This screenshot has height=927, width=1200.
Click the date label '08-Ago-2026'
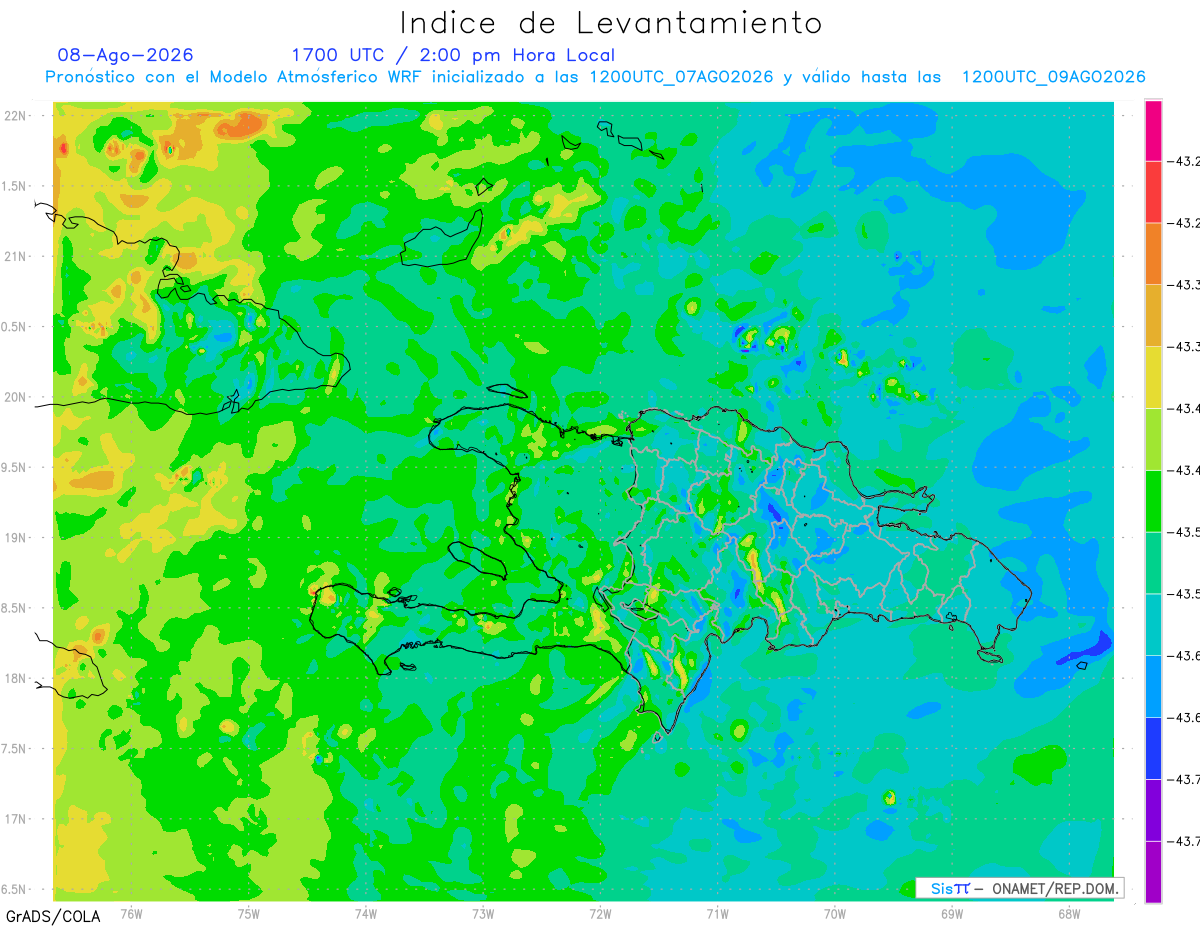[x=126, y=55]
